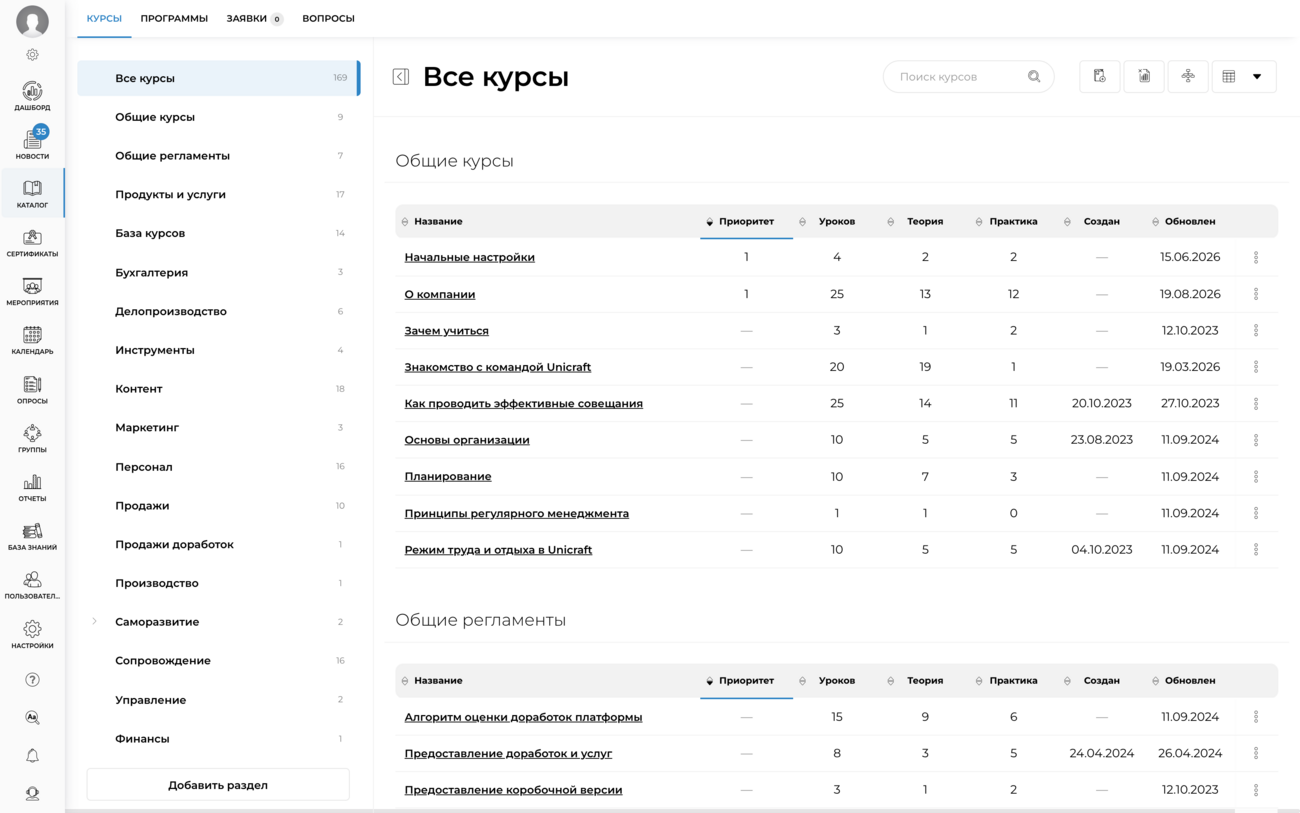This screenshot has width=1300, height=813.
Task: Click the question mark help icon
Action: click(x=32, y=680)
